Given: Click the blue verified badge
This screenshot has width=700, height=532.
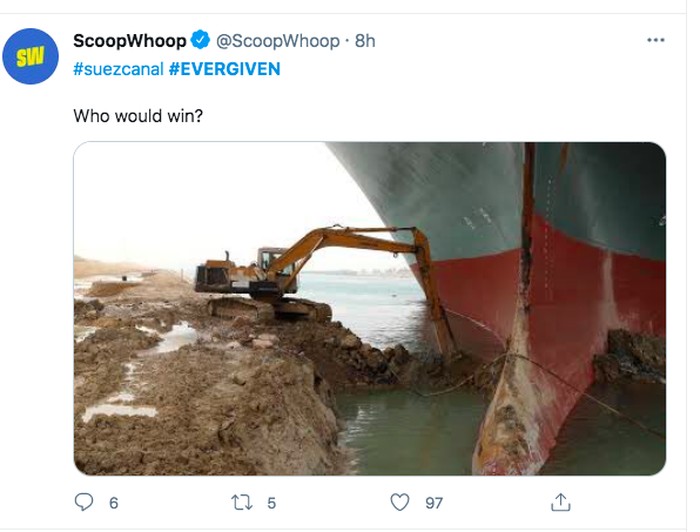Looking at the screenshot, I should coord(200,40).
